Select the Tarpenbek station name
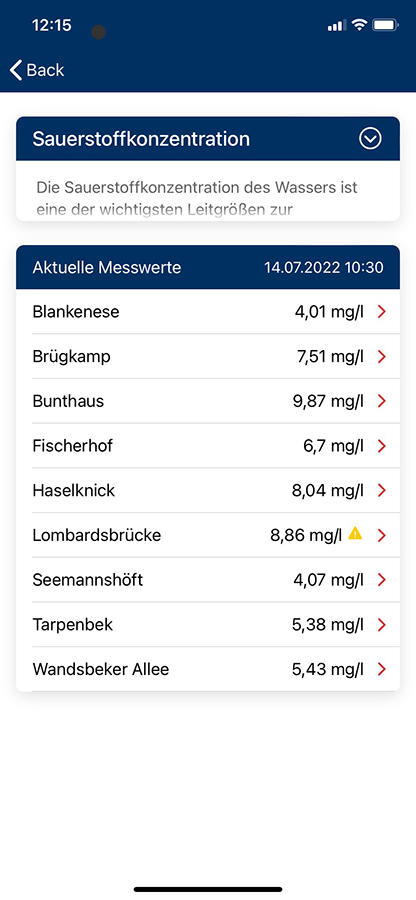 coord(73,624)
